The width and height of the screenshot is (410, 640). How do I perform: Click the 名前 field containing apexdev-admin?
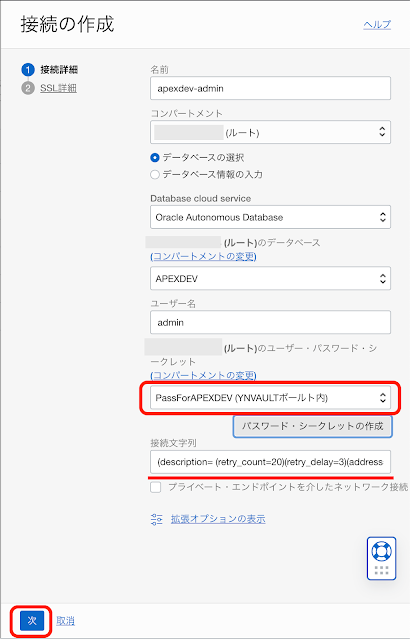tap(270, 88)
